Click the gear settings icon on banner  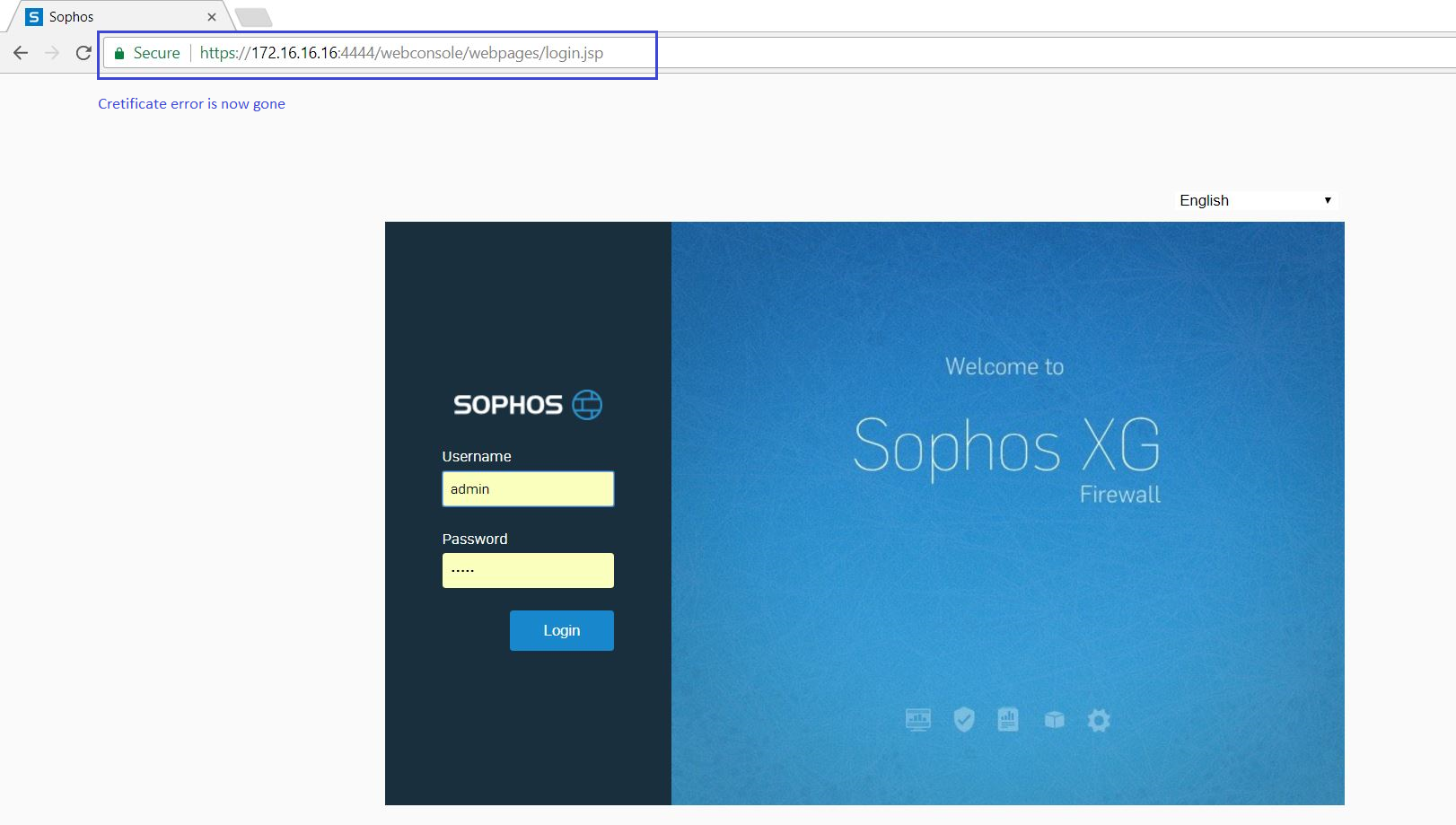pyautogui.click(x=1099, y=720)
